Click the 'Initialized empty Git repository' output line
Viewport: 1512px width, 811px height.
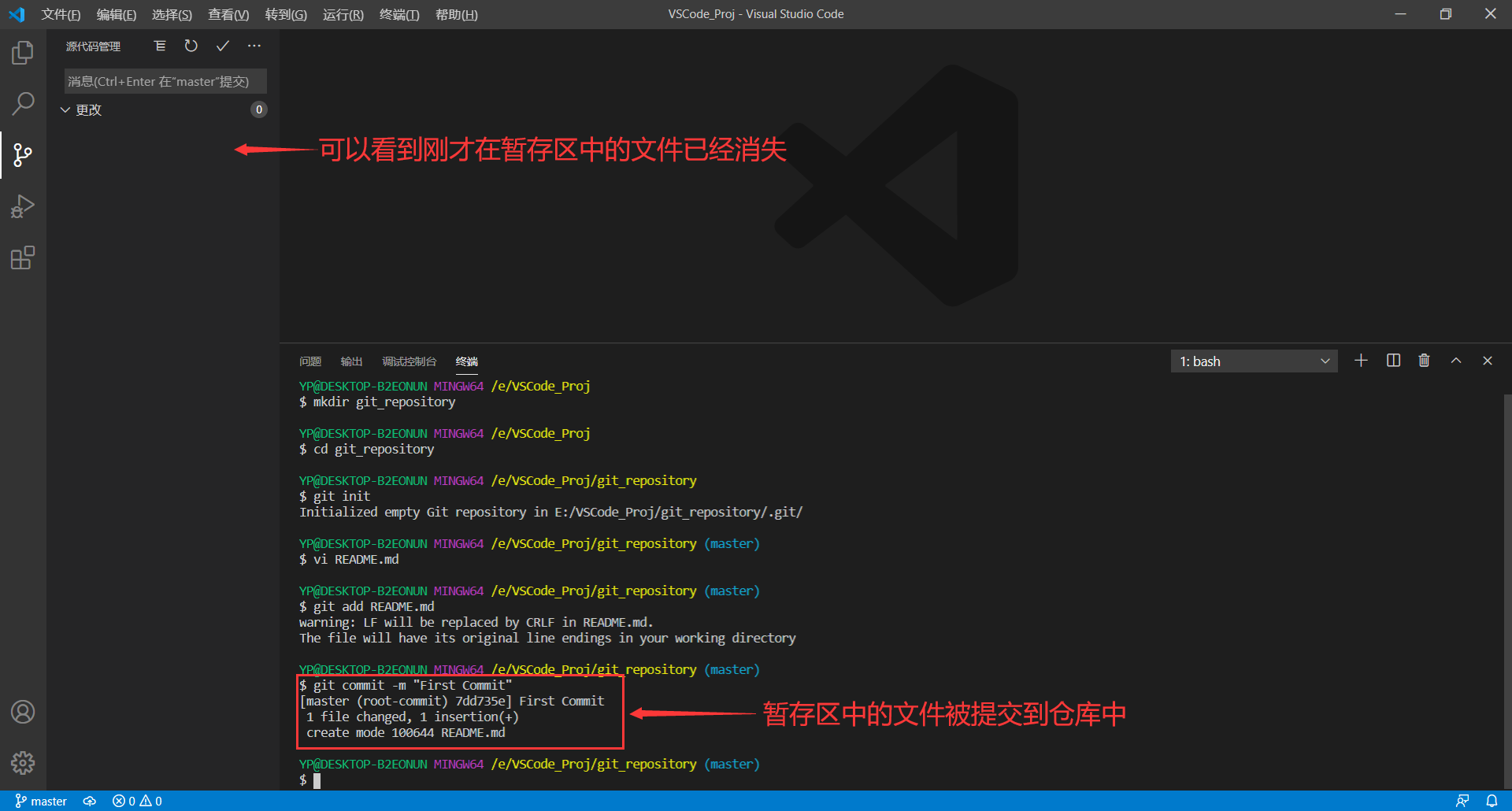coord(551,513)
